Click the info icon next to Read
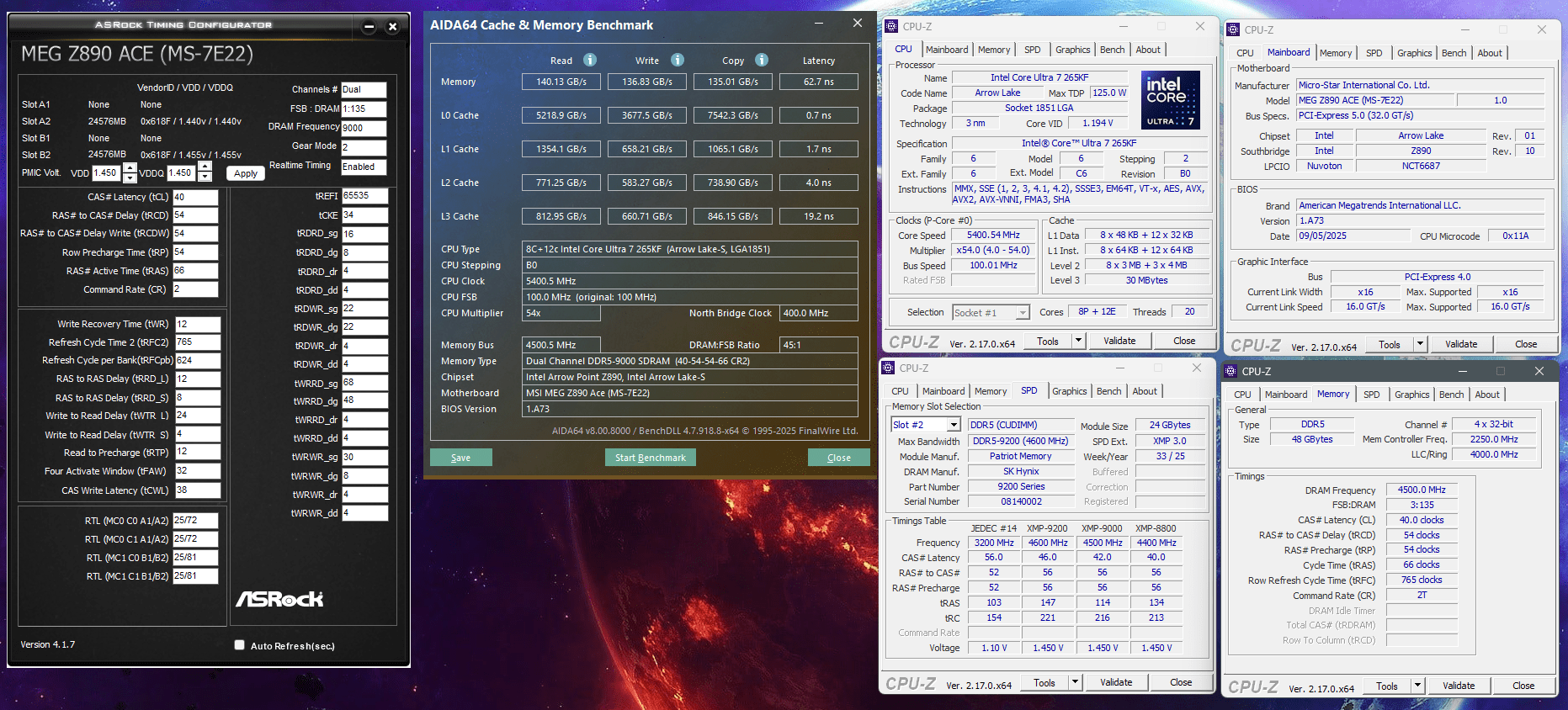Screen dimensions: 1568x710 590,60
